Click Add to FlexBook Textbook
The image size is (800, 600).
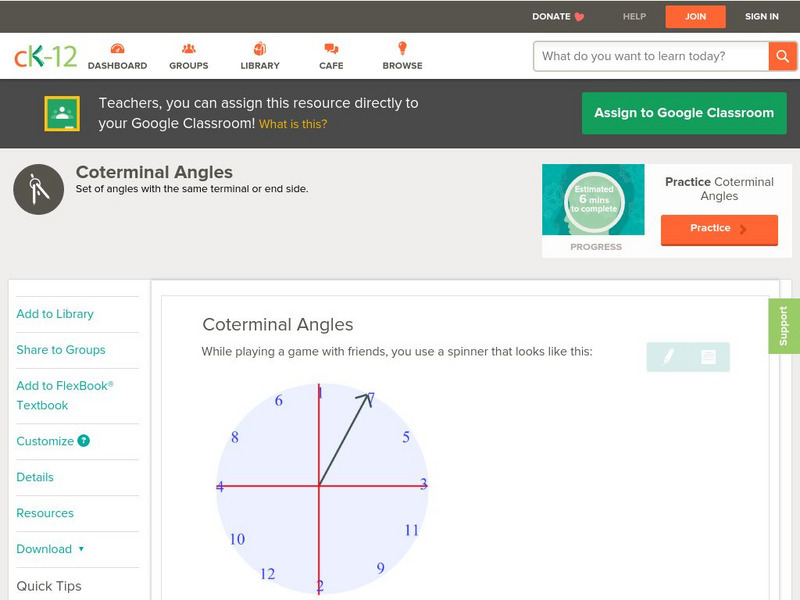coord(65,395)
